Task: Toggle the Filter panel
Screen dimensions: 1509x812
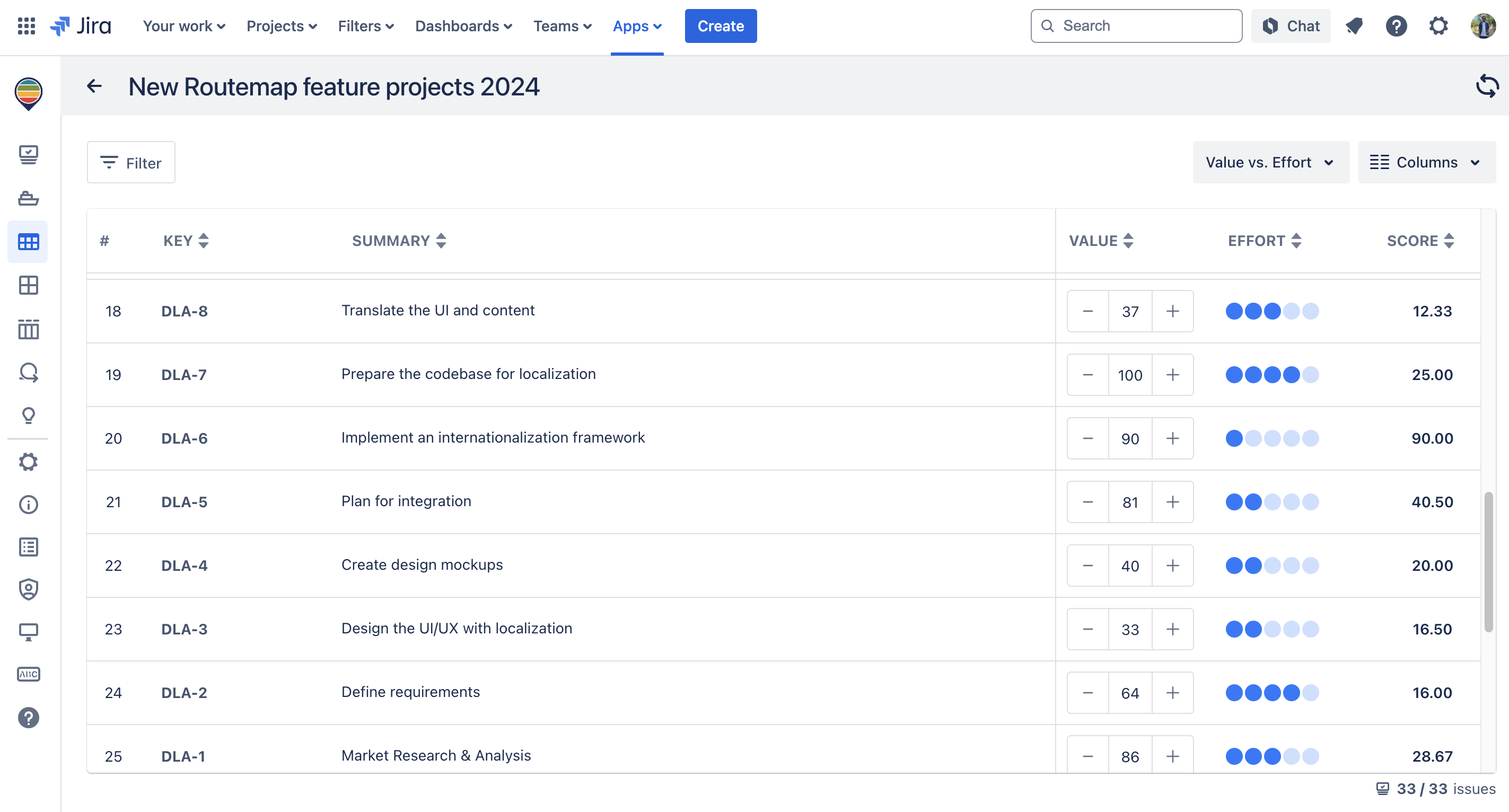Action: coord(130,162)
